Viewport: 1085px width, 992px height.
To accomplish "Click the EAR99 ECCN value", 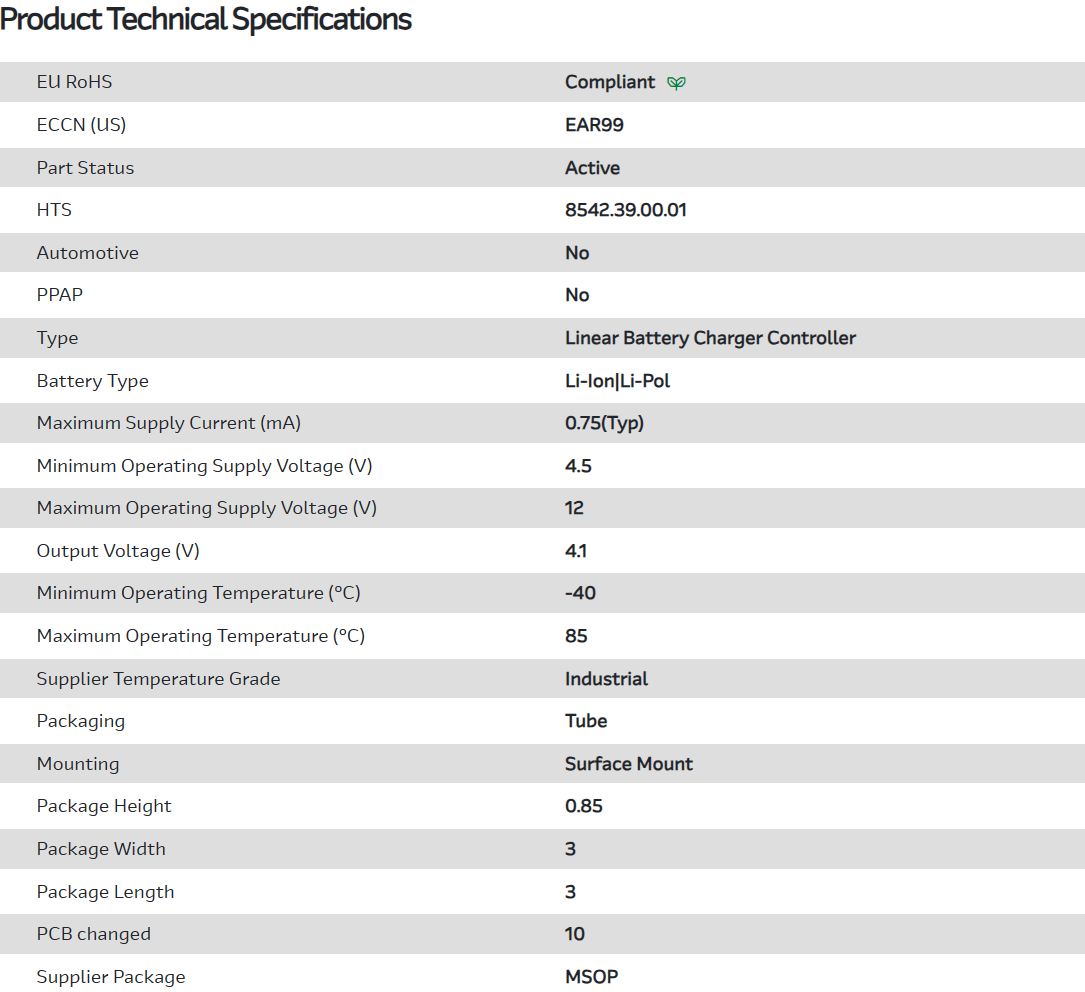I will pyautogui.click(x=594, y=125).
